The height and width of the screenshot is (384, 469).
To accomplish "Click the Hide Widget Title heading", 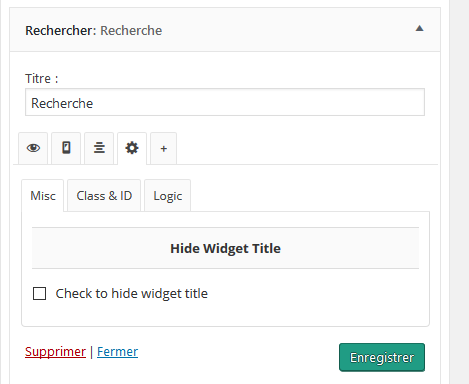I will (225, 248).
